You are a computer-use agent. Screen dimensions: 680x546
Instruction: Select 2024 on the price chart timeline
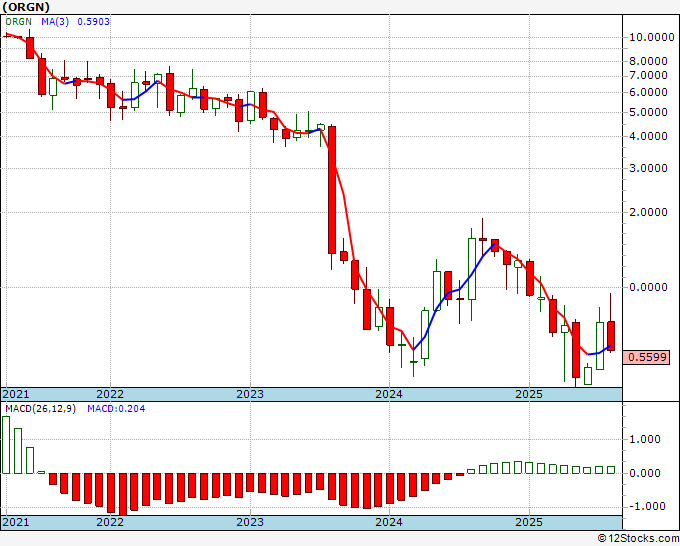pos(389,394)
